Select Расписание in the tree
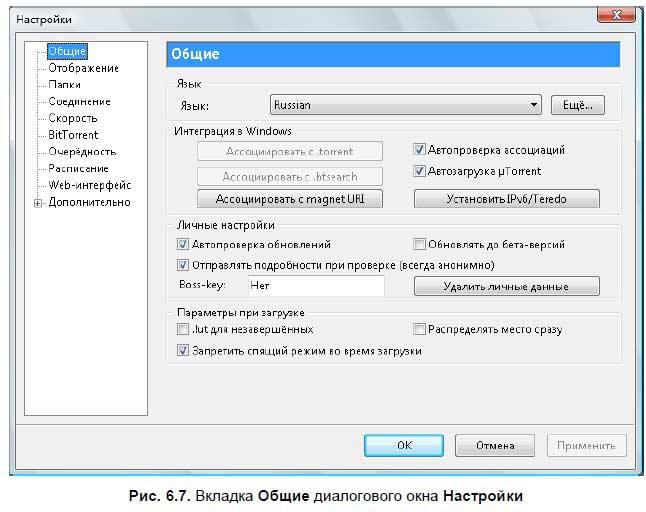 click(78, 168)
